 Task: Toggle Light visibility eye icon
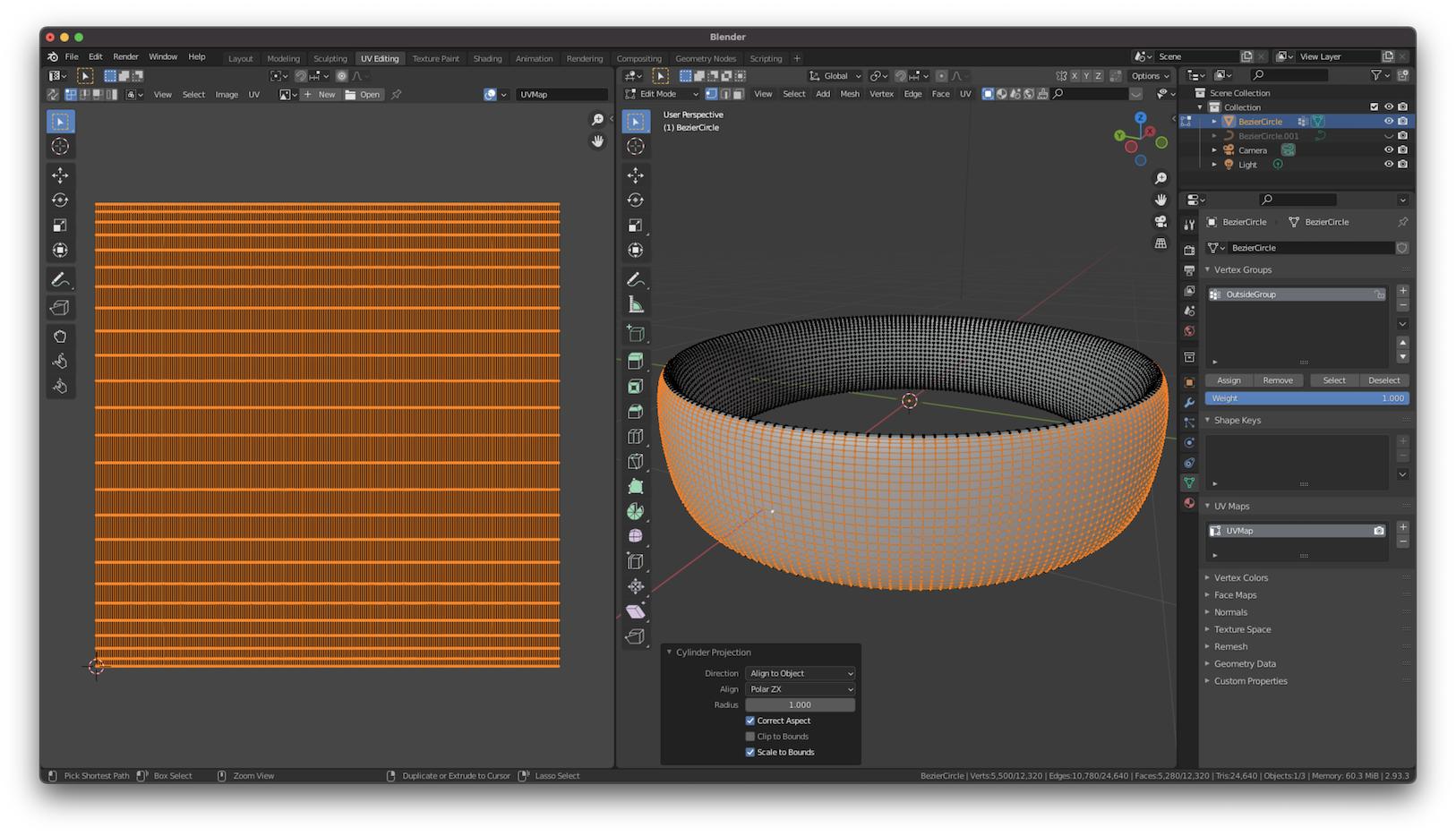click(x=1389, y=164)
